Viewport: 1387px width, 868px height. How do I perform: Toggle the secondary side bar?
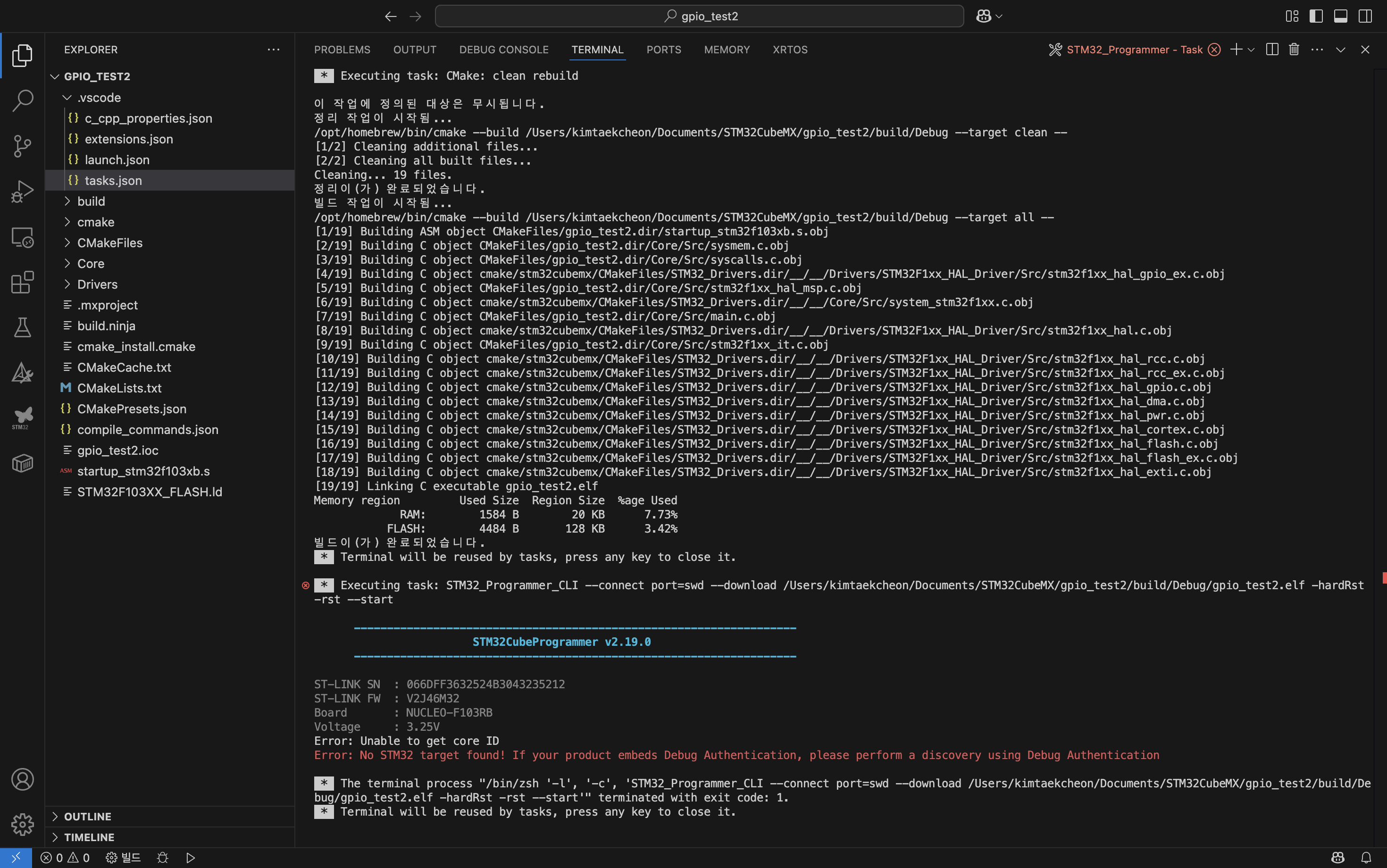click(1365, 16)
